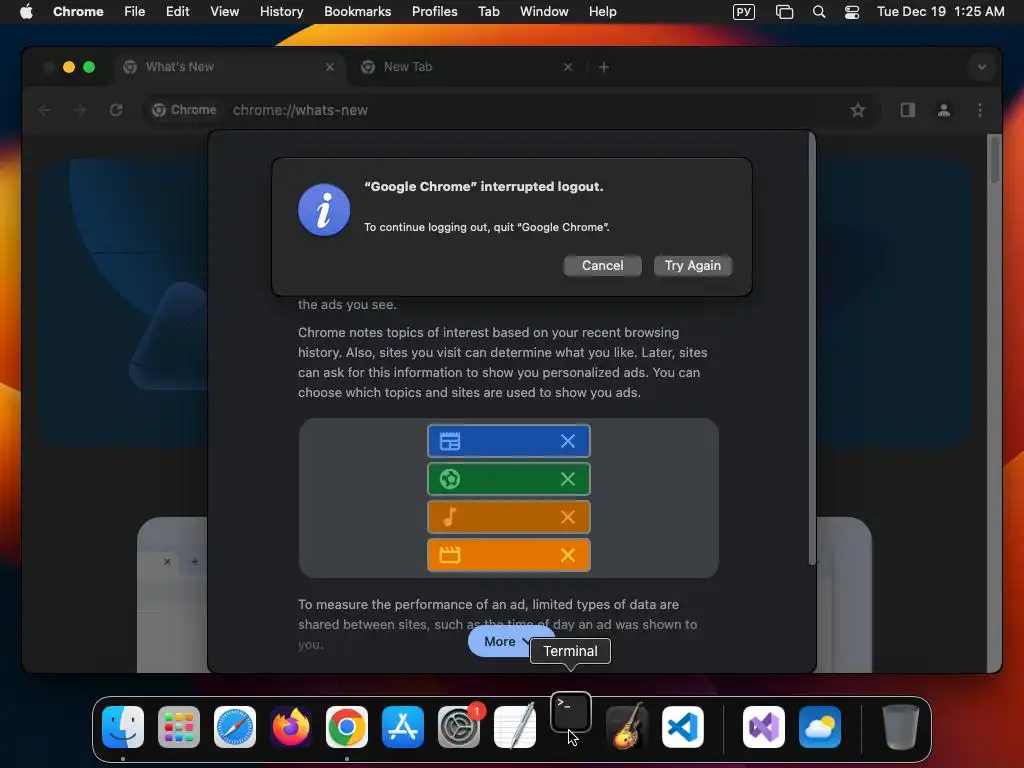Screen dimensions: 1024x768
Task: Open Control Center
Action: click(x=852, y=11)
